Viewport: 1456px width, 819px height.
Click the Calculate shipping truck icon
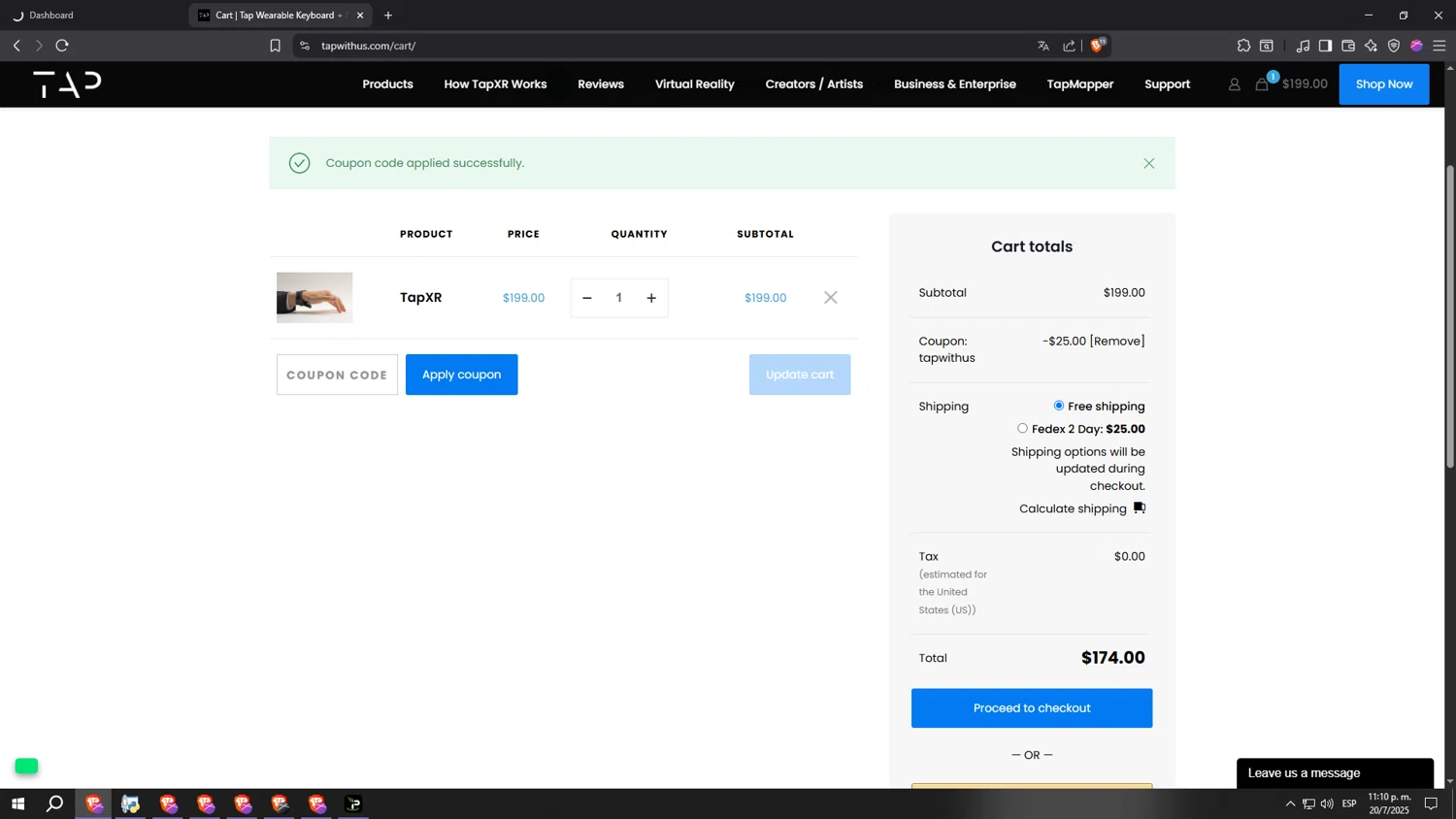point(1140,508)
